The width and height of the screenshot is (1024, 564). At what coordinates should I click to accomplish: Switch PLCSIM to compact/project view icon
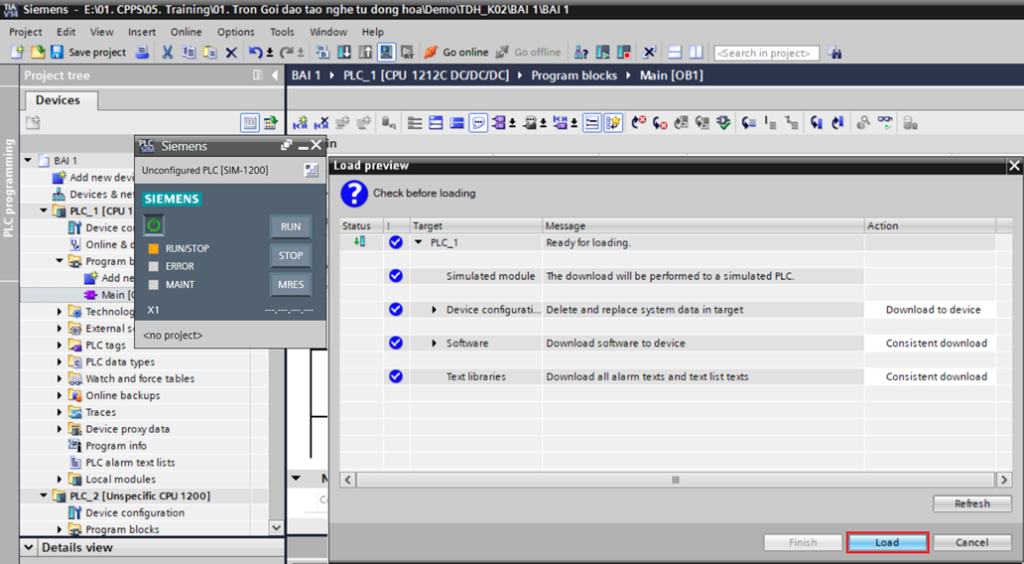[312, 171]
